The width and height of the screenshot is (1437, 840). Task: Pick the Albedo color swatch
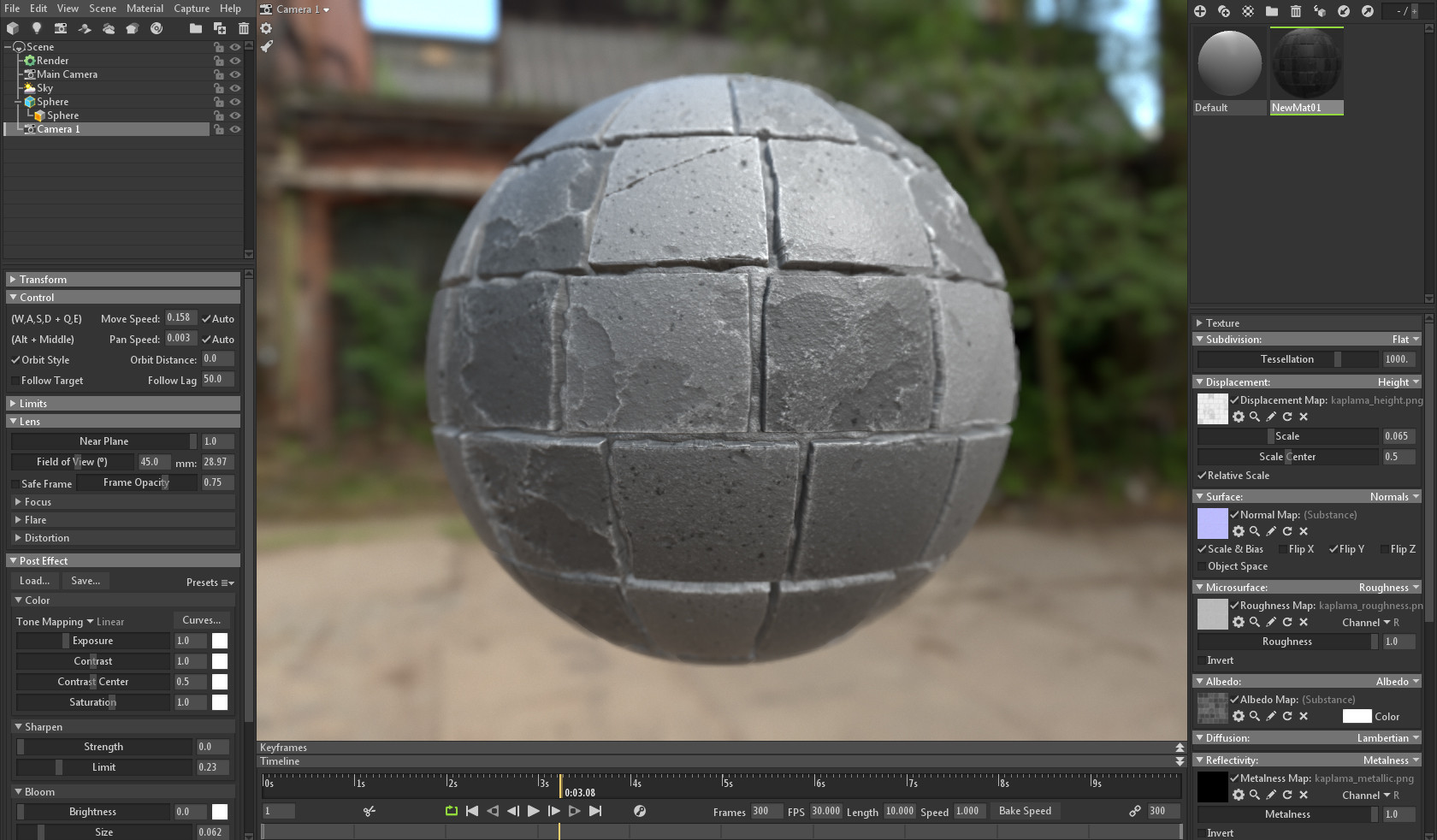click(x=1359, y=717)
